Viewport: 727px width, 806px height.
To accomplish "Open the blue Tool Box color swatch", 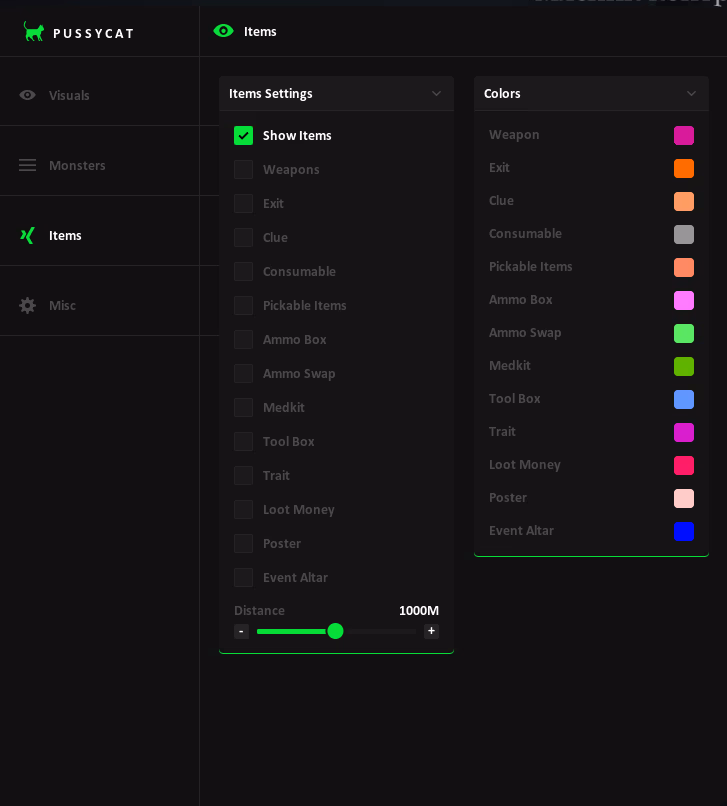I will pyautogui.click(x=684, y=399).
